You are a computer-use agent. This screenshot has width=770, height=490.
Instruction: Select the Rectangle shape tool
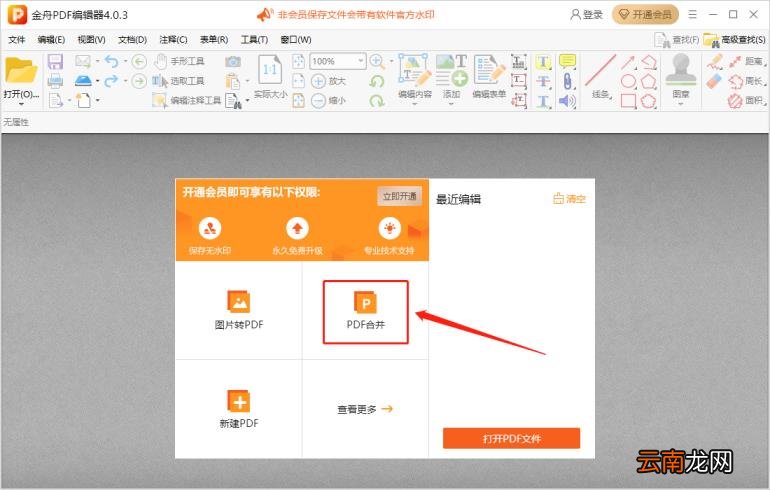(629, 101)
